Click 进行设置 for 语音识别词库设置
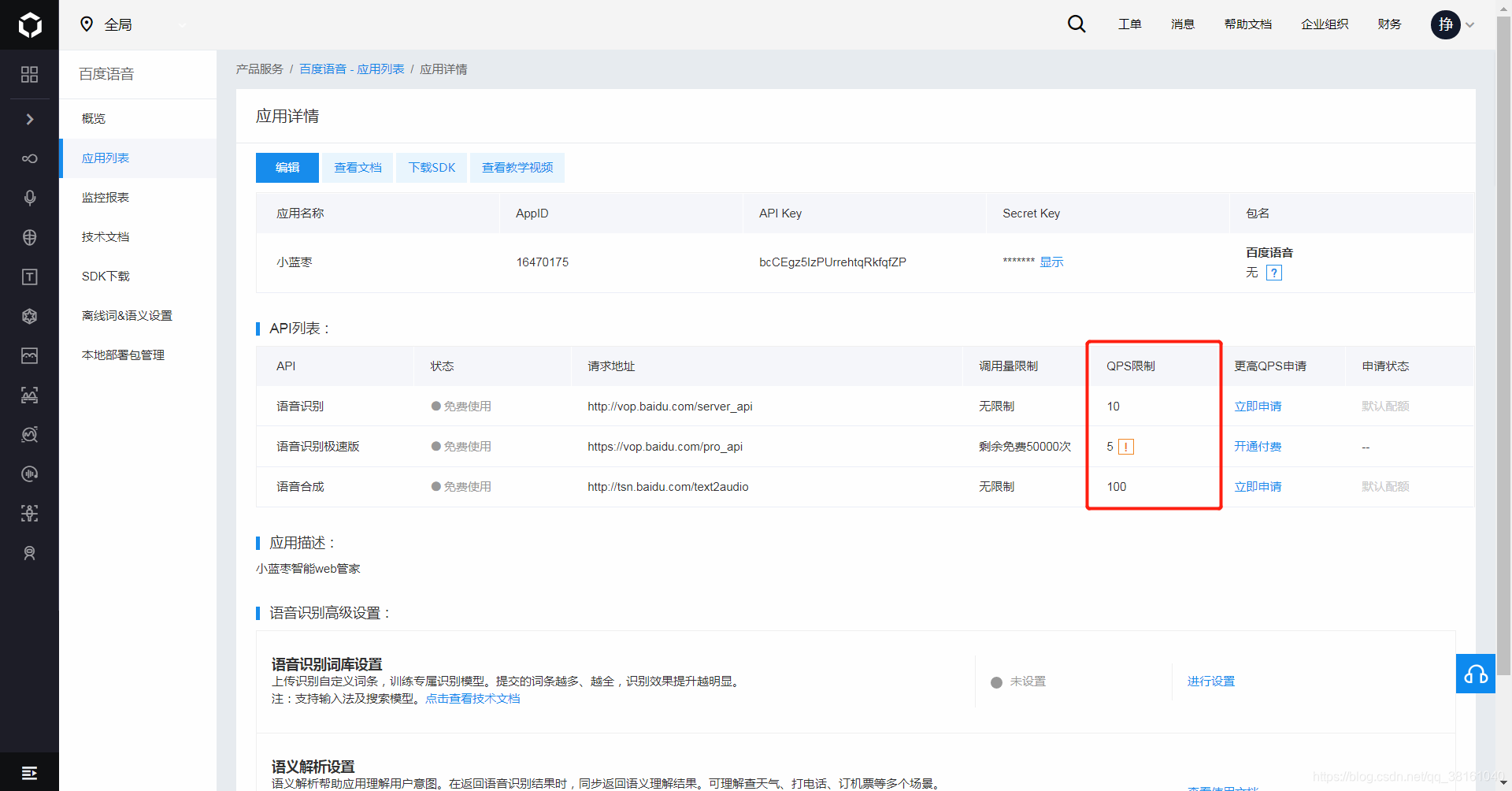The image size is (1512, 791). pyautogui.click(x=1211, y=681)
